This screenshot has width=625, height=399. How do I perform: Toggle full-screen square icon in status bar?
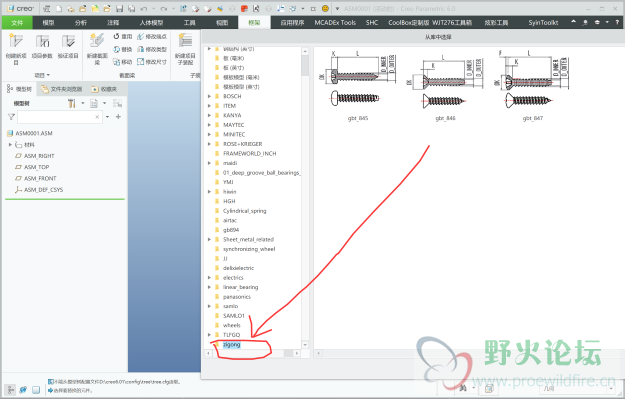[x=36, y=390]
